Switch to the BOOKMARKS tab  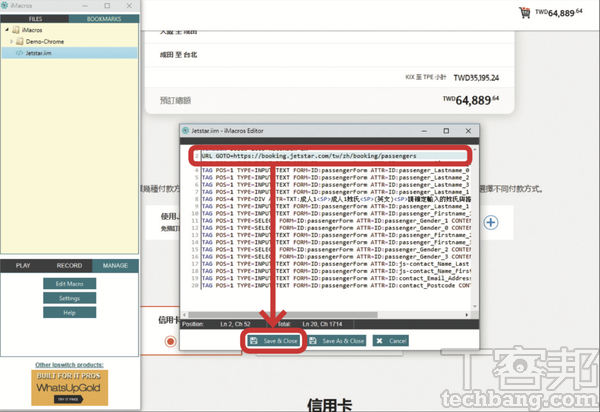(x=104, y=19)
